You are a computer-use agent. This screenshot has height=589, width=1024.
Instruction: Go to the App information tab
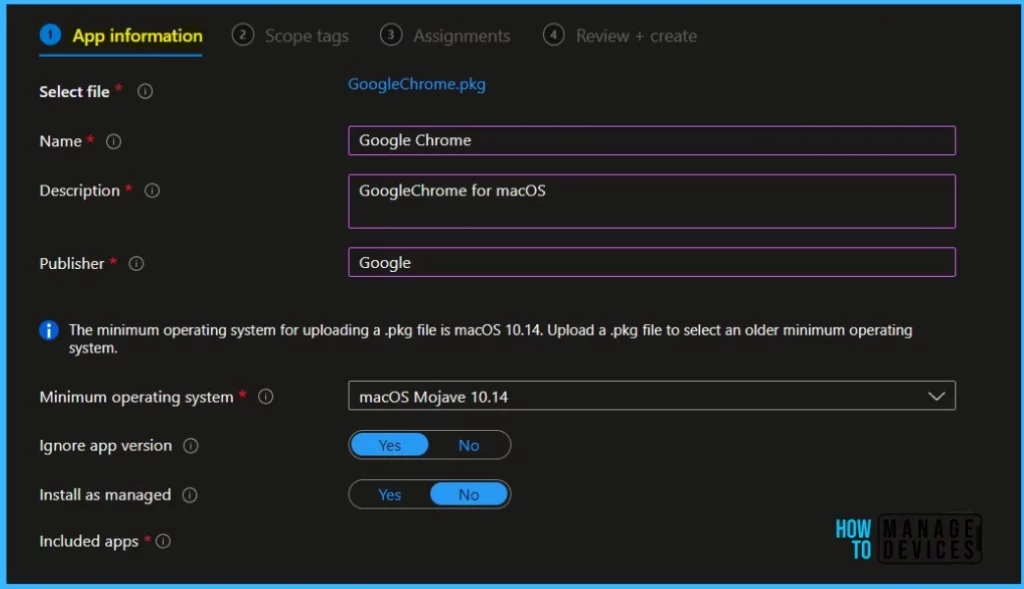click(121, 35)
